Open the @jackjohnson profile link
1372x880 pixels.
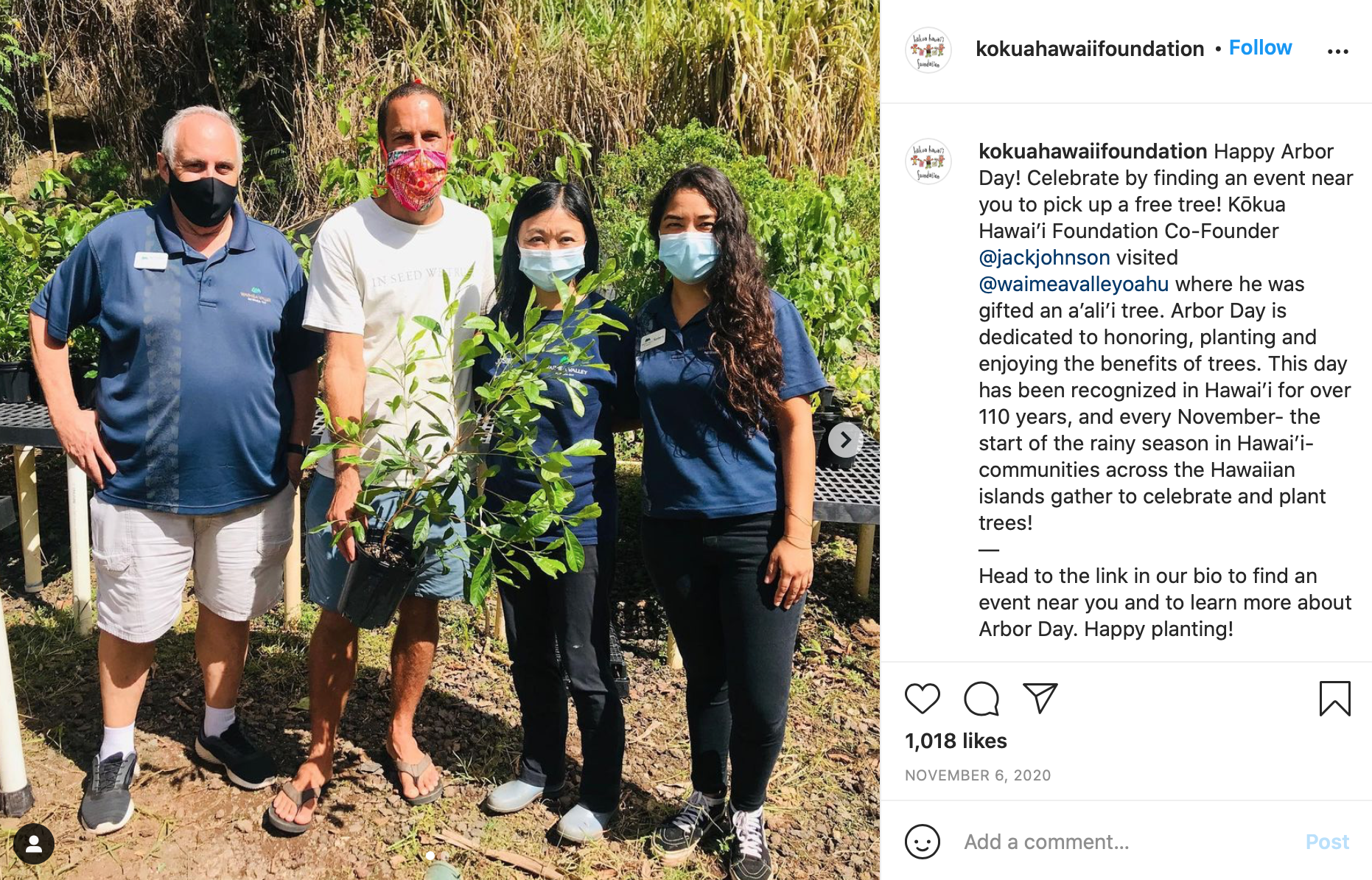tap(1044, 257)
